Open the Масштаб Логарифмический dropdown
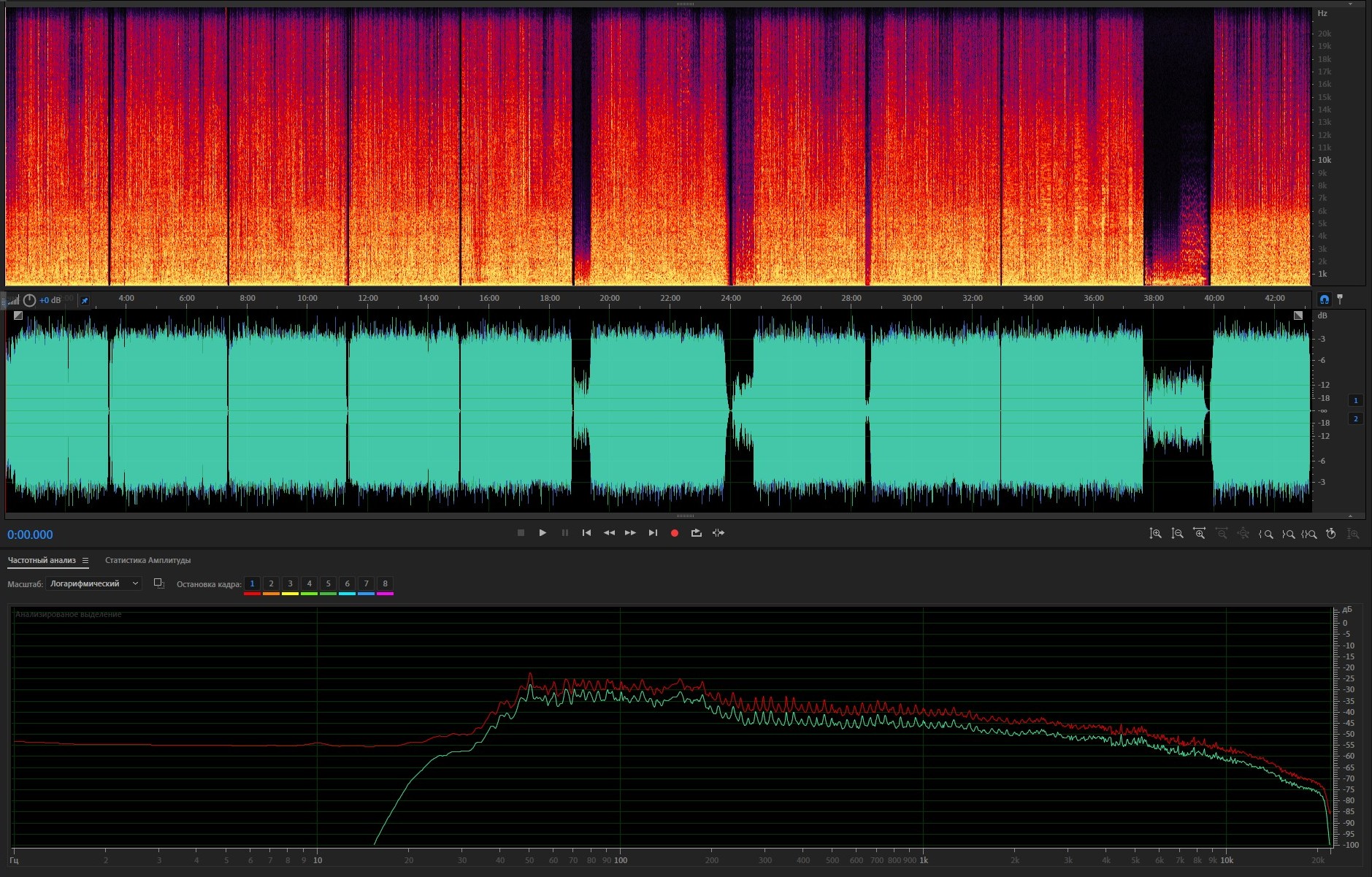Screen dimensions: 1372x877 tap(93, 583)
